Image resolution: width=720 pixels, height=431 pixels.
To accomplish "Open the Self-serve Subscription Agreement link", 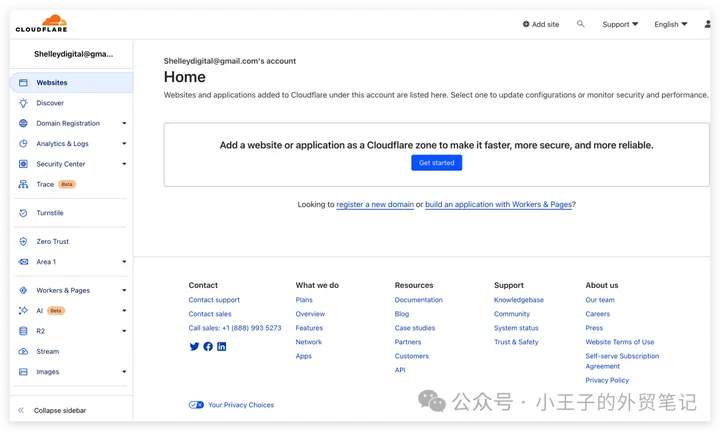I will pos(622,361).
